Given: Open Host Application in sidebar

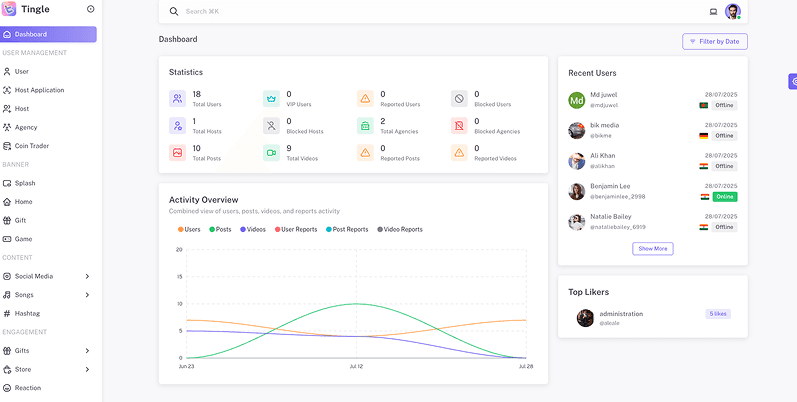Looking at the screenshot, I should pos(48,90).
